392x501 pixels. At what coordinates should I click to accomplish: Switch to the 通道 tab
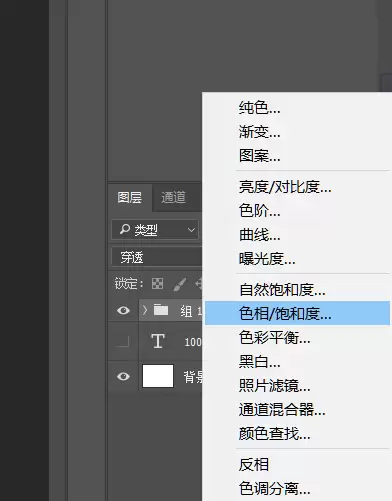(x=173, y=197)
